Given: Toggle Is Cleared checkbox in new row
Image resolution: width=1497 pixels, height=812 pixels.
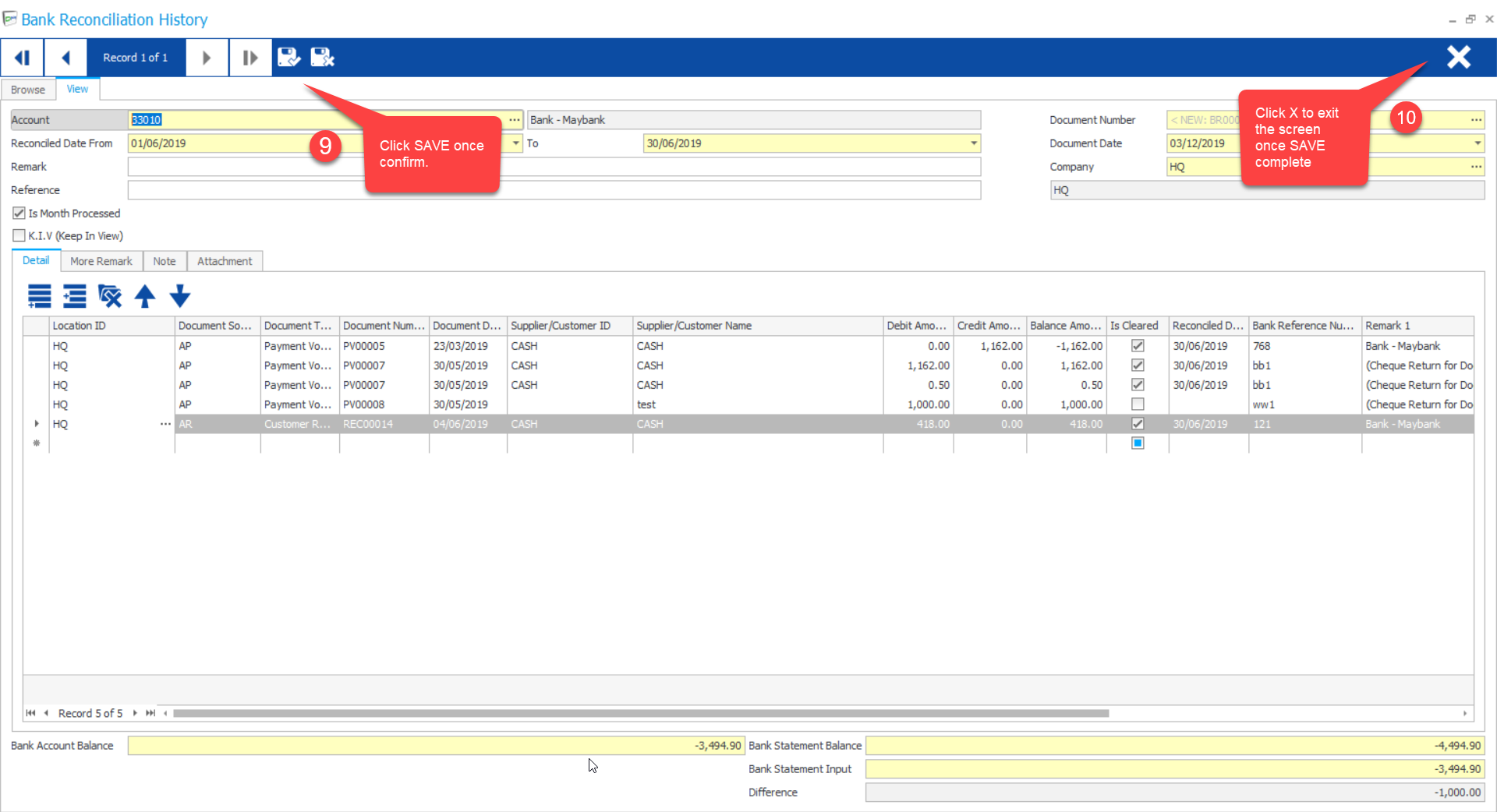Looking at the screenshot, I should [1138, 443].
